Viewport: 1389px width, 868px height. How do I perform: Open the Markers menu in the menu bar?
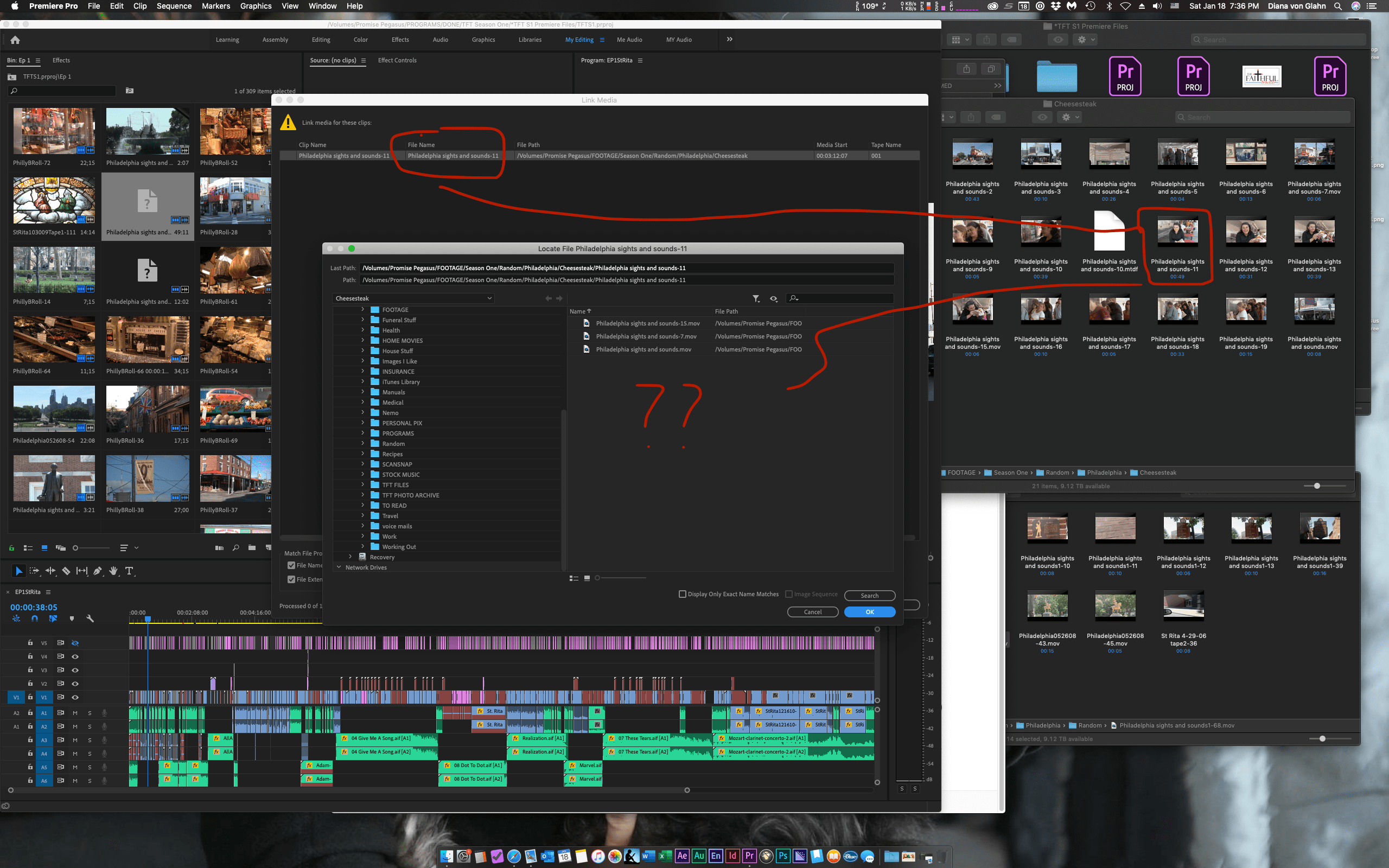click(x=216, y=6)
